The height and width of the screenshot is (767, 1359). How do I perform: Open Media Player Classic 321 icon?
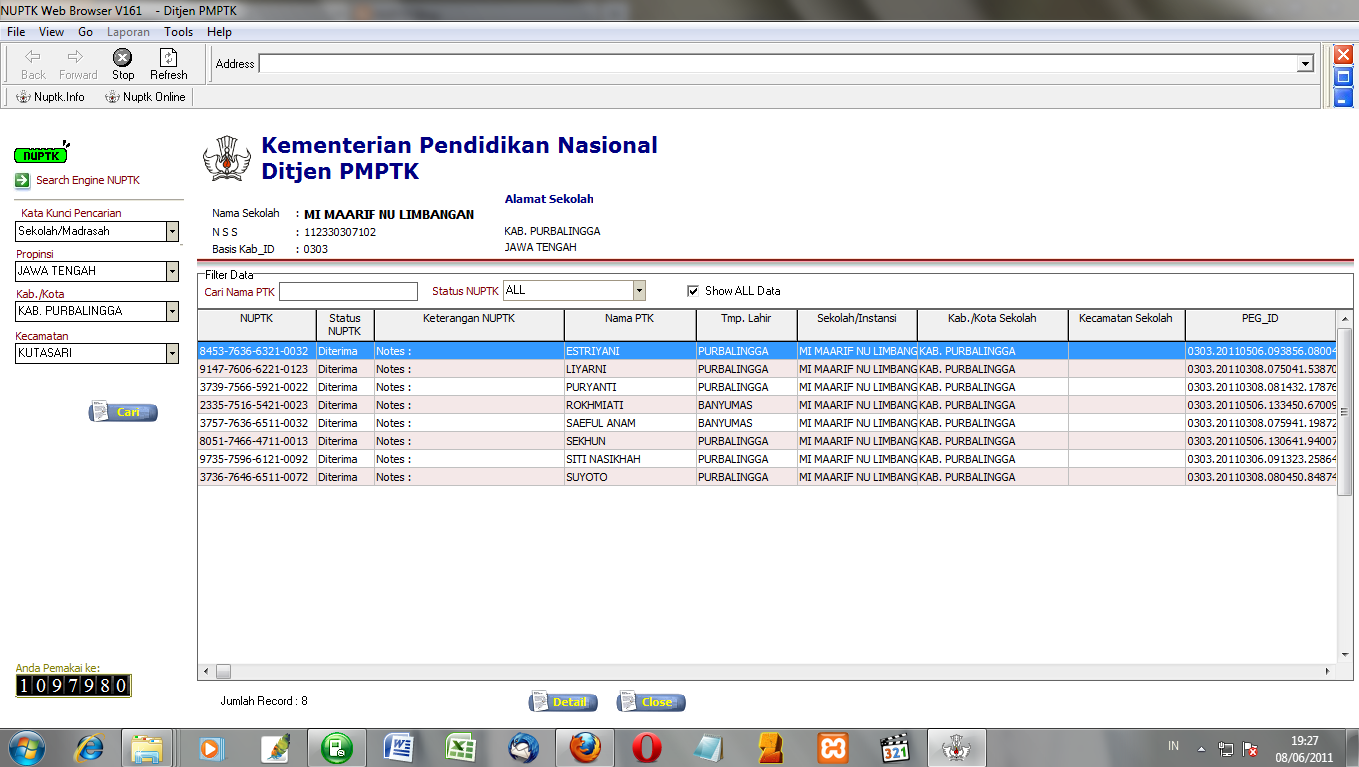coord(895,747)
